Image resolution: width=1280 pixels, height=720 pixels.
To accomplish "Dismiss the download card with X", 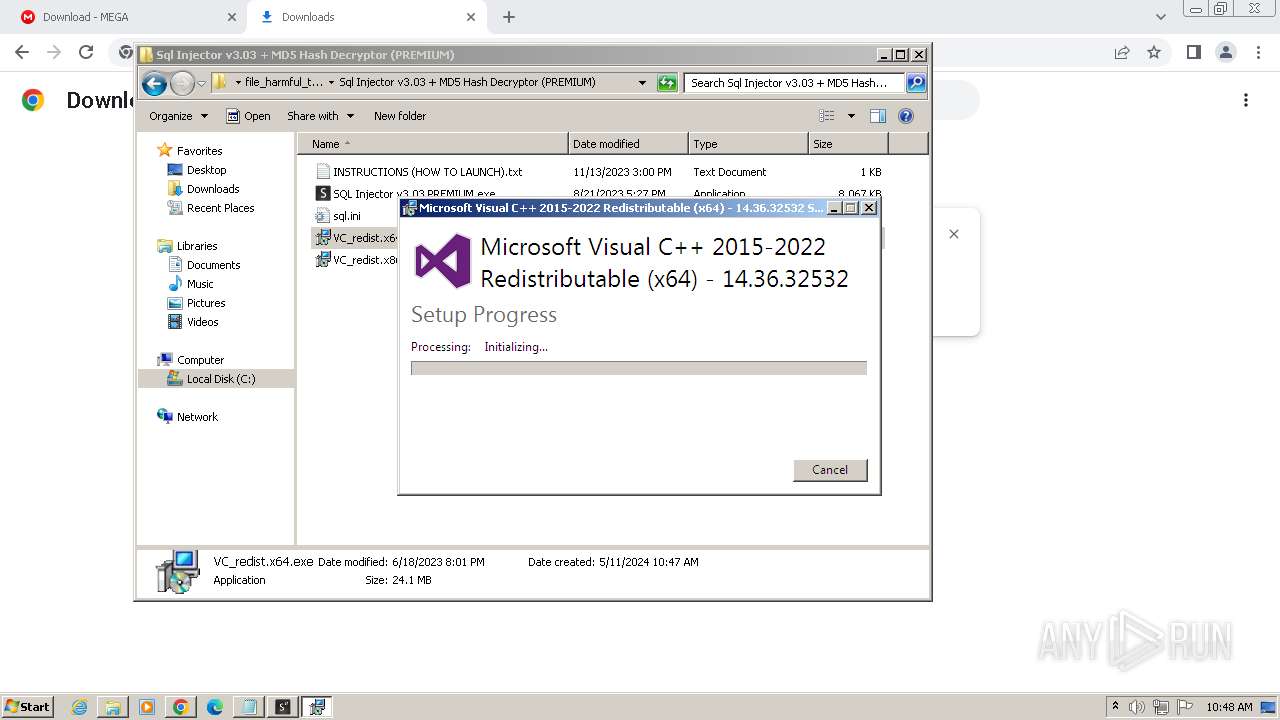I will 954,234.
